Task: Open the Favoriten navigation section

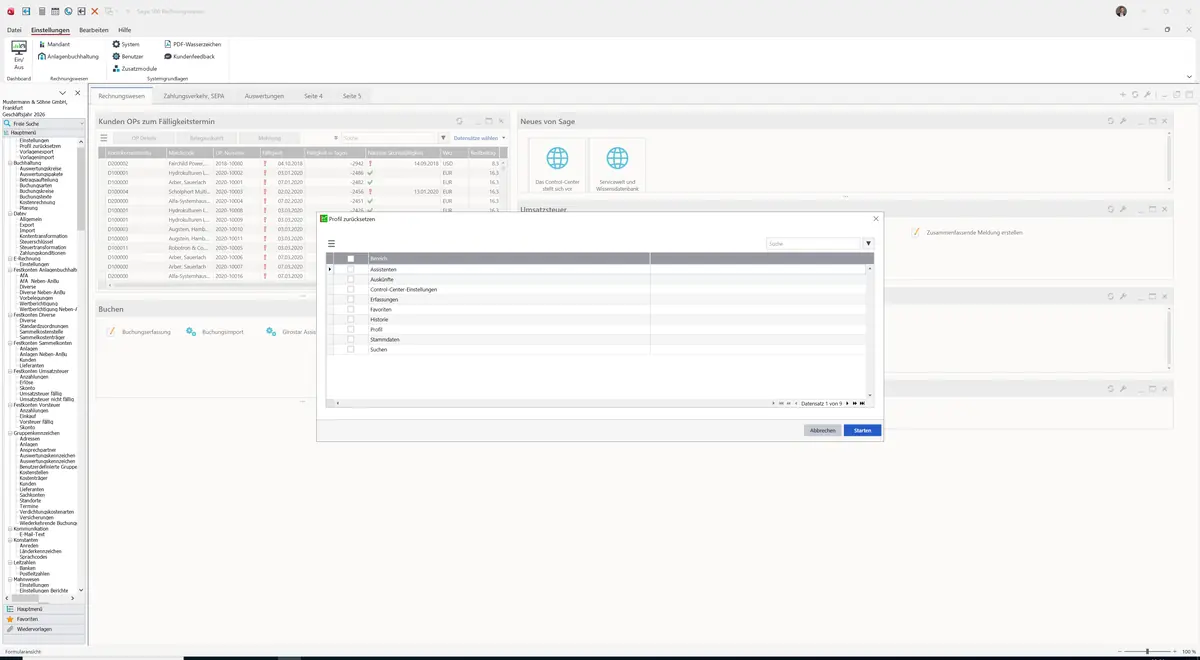Action: click(42, 619)
